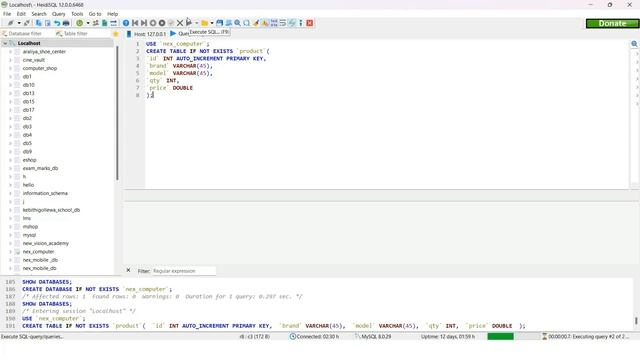Click the X cancel icon in toolbar
The image size is (640, 360).
pyautogui.click(x=180, y=23)
